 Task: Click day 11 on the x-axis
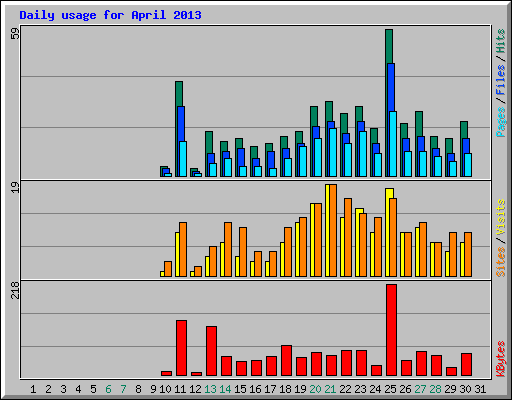tap(180, 389)
